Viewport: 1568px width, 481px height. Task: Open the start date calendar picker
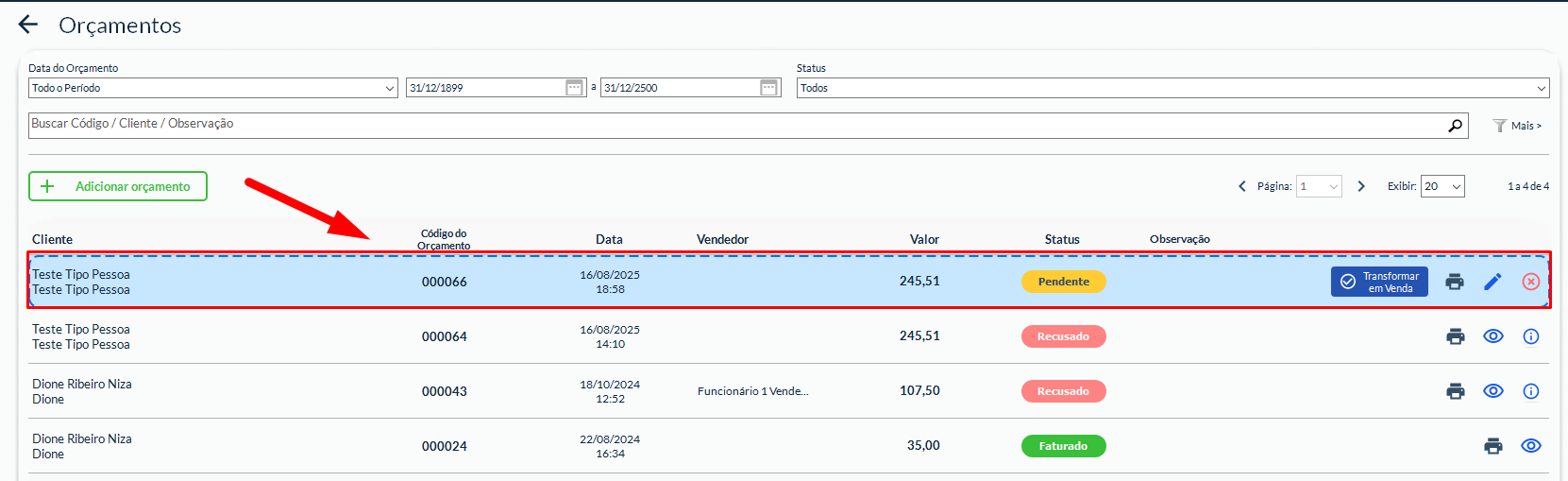574,88
